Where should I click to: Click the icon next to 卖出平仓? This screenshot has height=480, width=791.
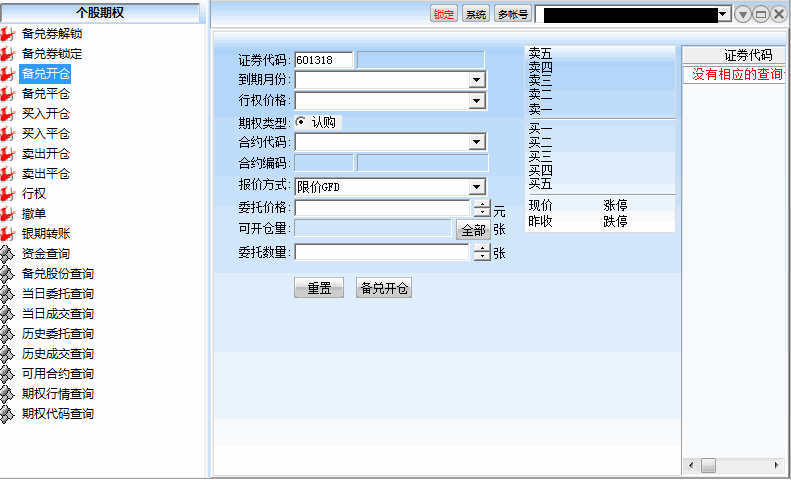pos(7,174)
